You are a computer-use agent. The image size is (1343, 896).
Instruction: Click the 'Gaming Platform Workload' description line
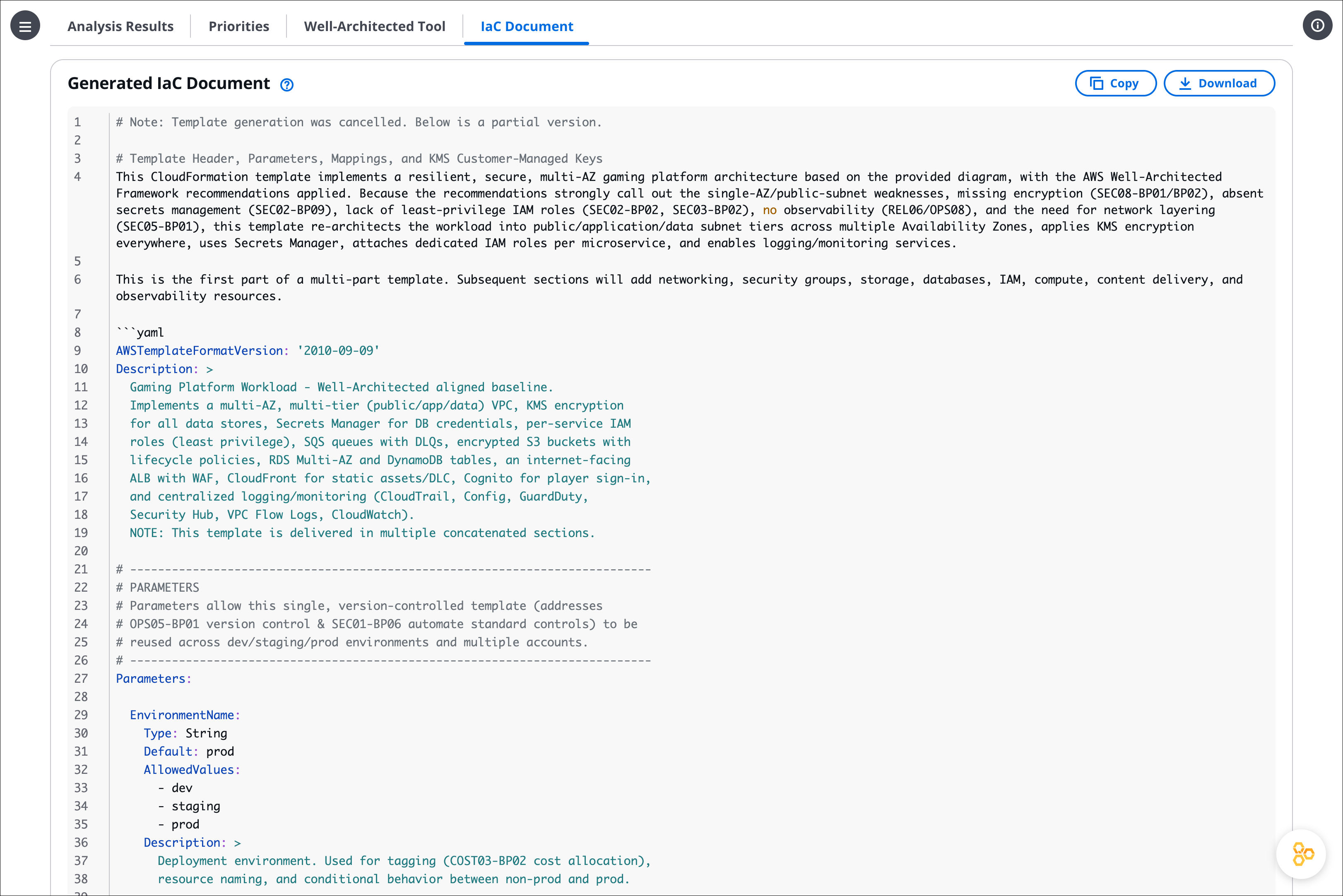point(341,388)
